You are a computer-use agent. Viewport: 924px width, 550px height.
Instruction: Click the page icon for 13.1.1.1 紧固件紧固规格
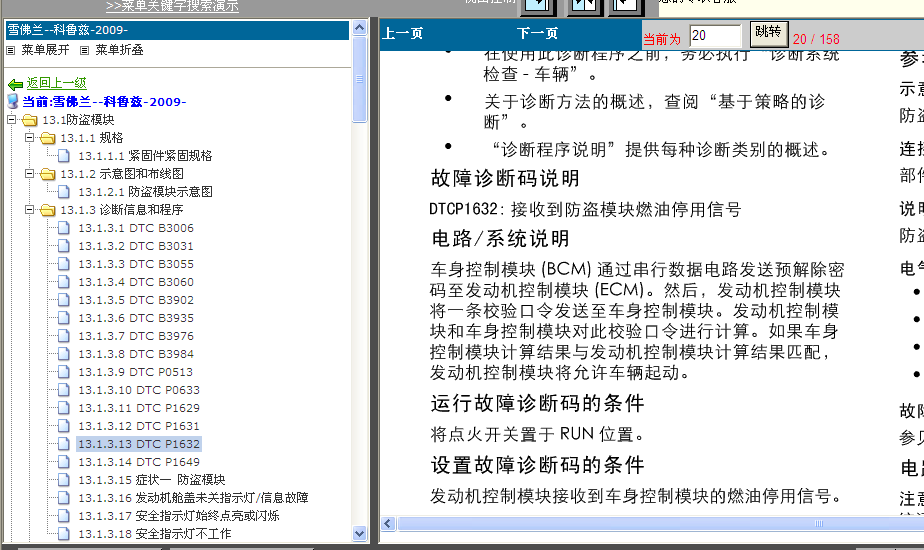coord(64,156)
